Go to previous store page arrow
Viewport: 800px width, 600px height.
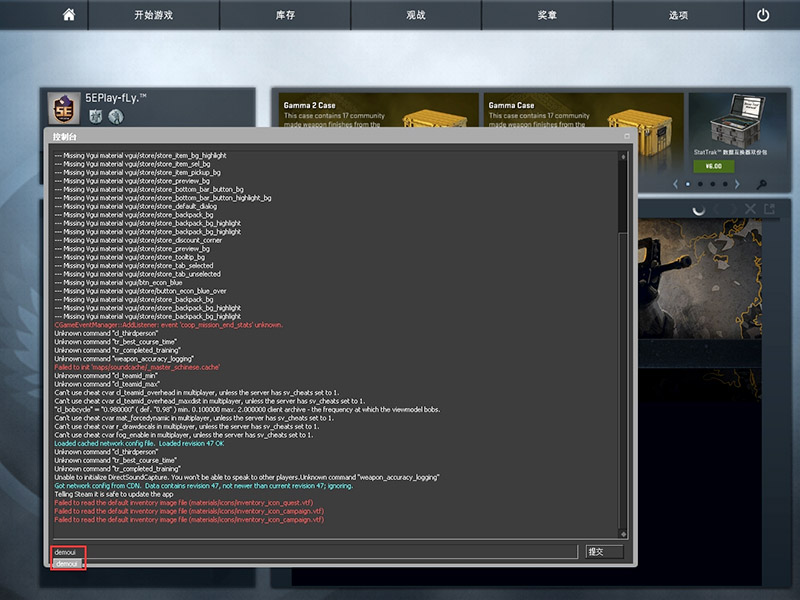[x=675, y=184]
